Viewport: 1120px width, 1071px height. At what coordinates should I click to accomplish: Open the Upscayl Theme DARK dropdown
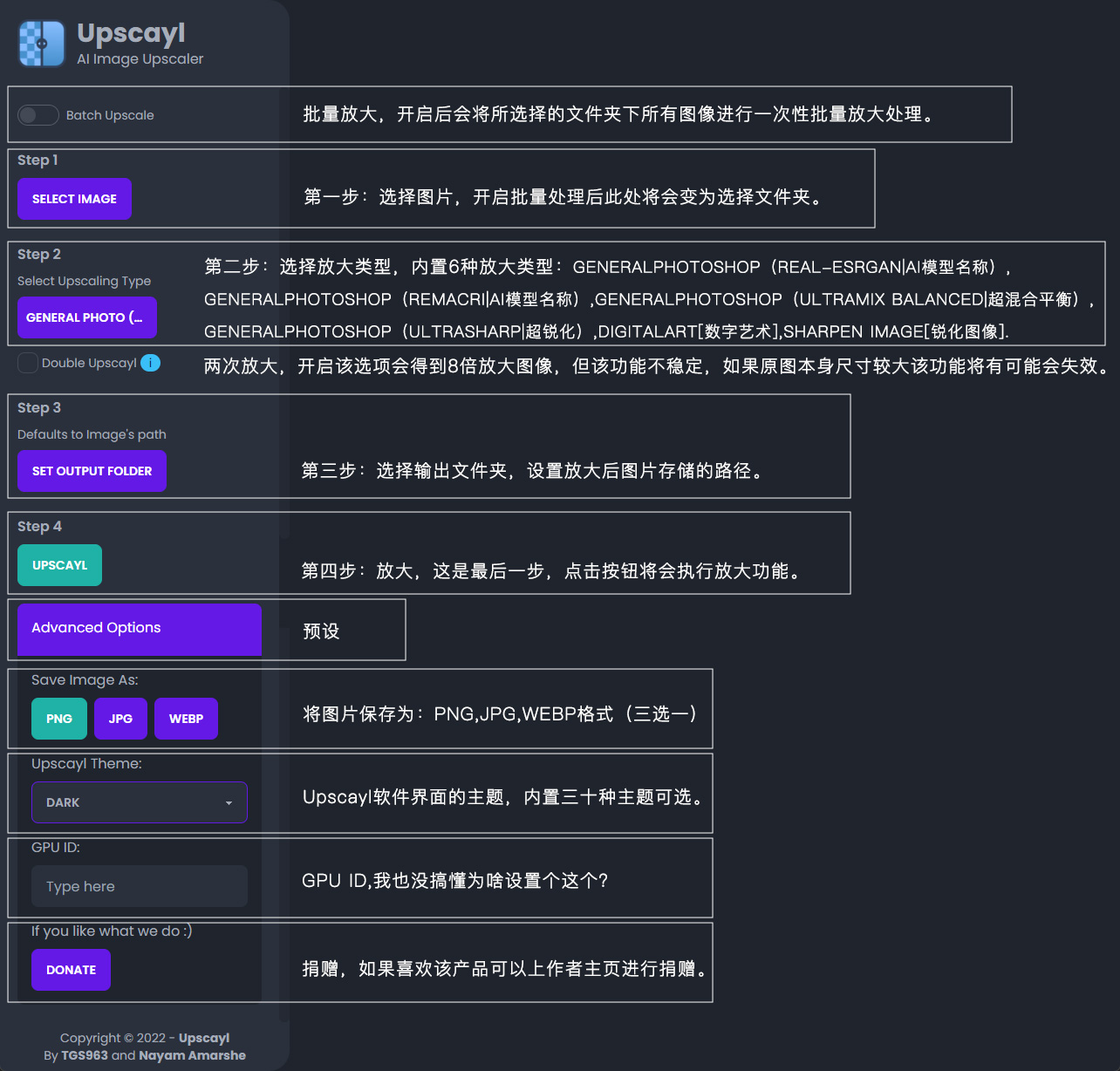[140, 802]
